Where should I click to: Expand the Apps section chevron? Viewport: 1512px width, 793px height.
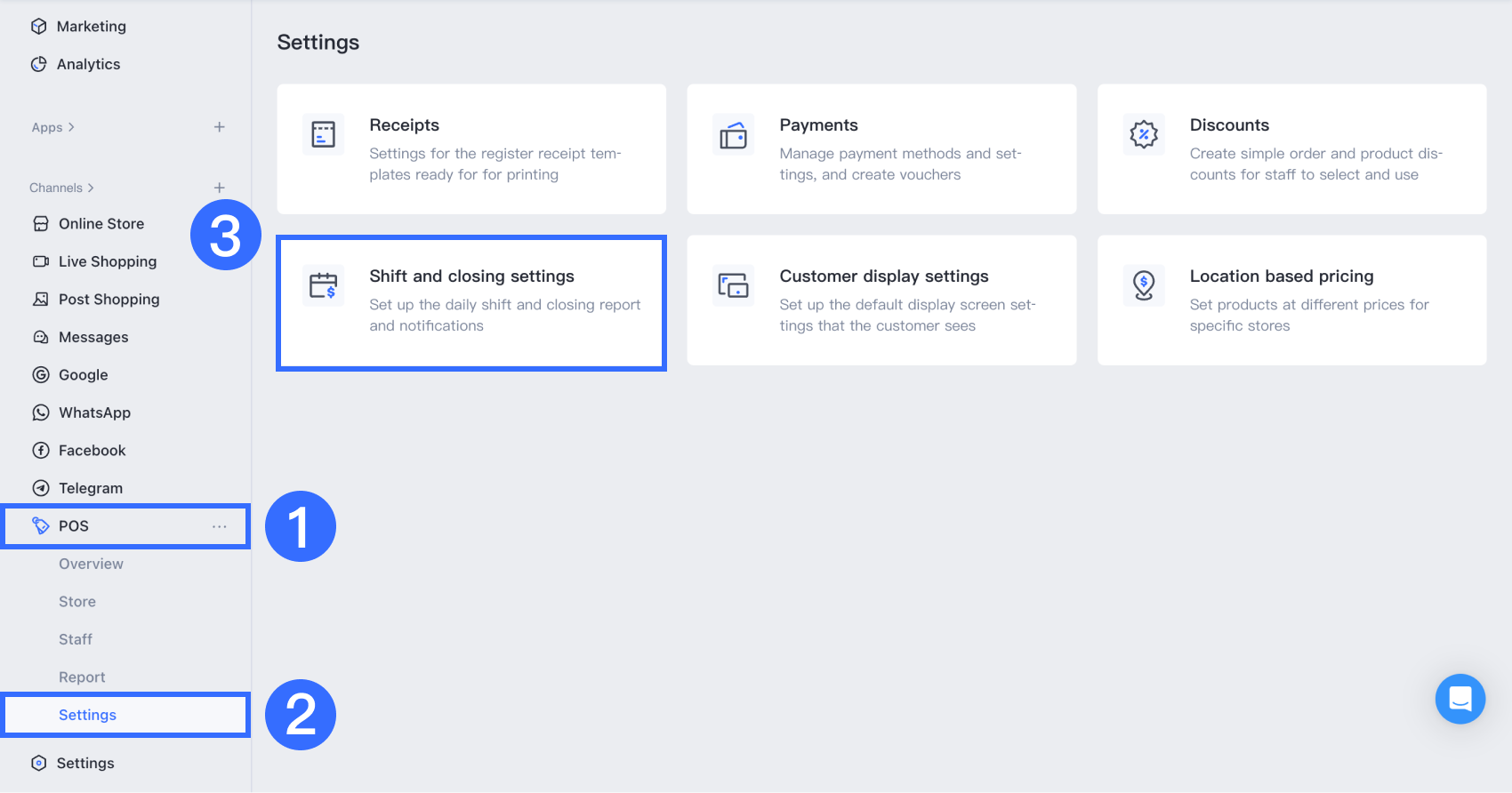click(71, 127)
